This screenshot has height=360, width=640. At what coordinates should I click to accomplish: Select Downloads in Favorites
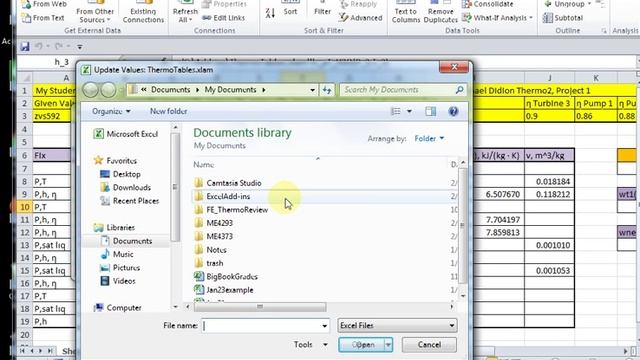coord(126,188)
